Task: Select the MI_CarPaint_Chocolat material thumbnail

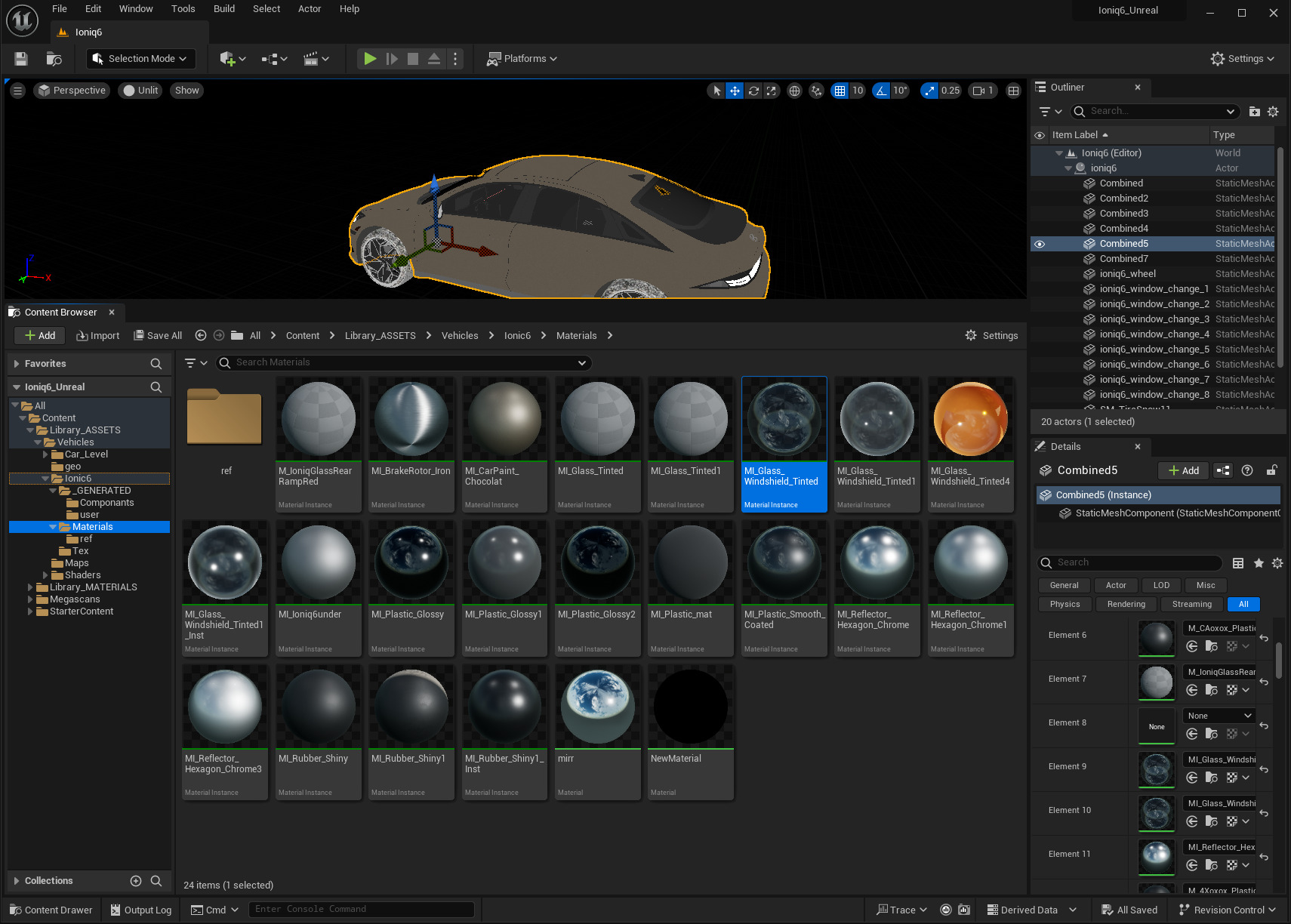Action: pyautogui.click(x=504, y=445)
